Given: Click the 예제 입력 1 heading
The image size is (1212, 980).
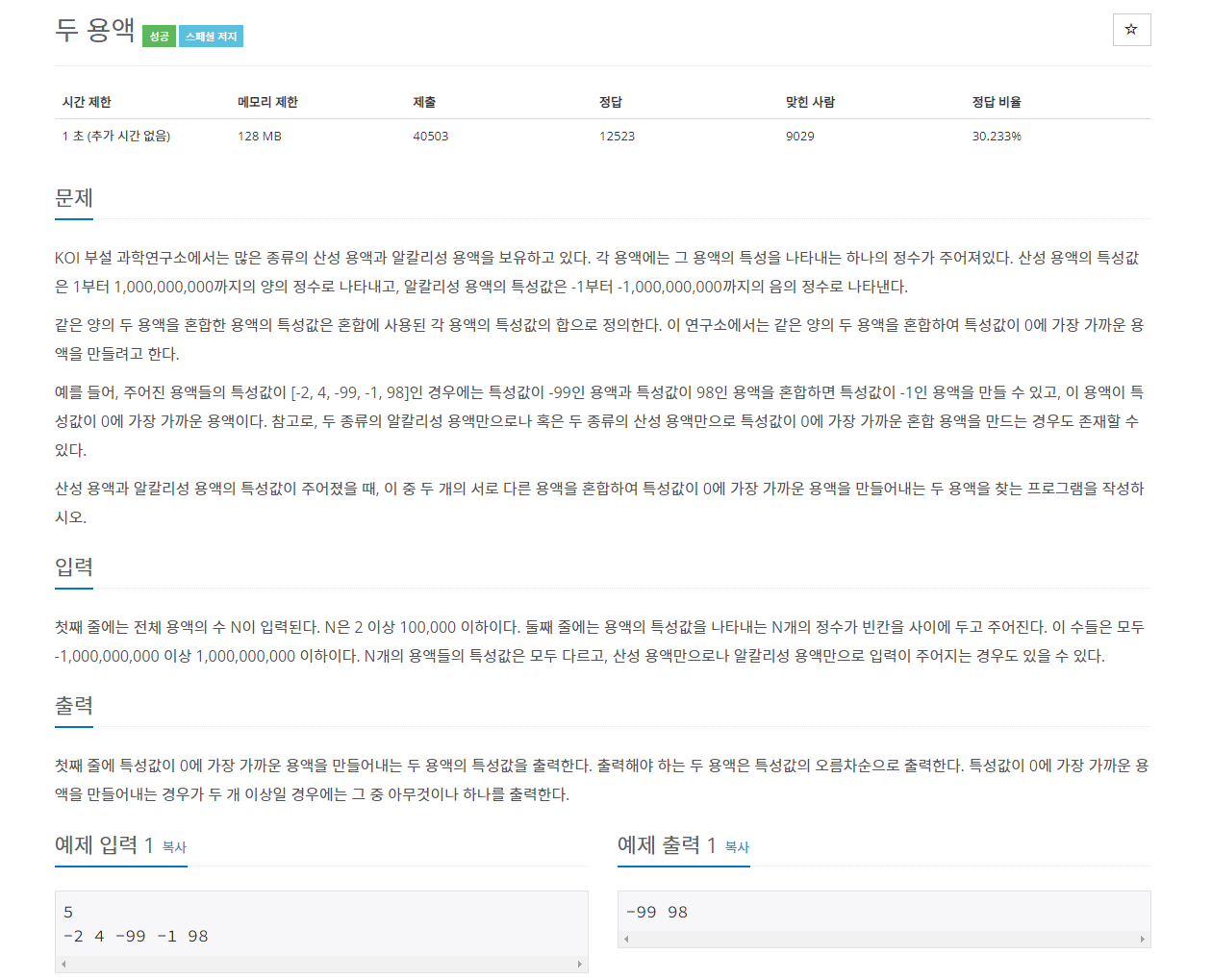Looking at the screenshot, I should point(104,845).
